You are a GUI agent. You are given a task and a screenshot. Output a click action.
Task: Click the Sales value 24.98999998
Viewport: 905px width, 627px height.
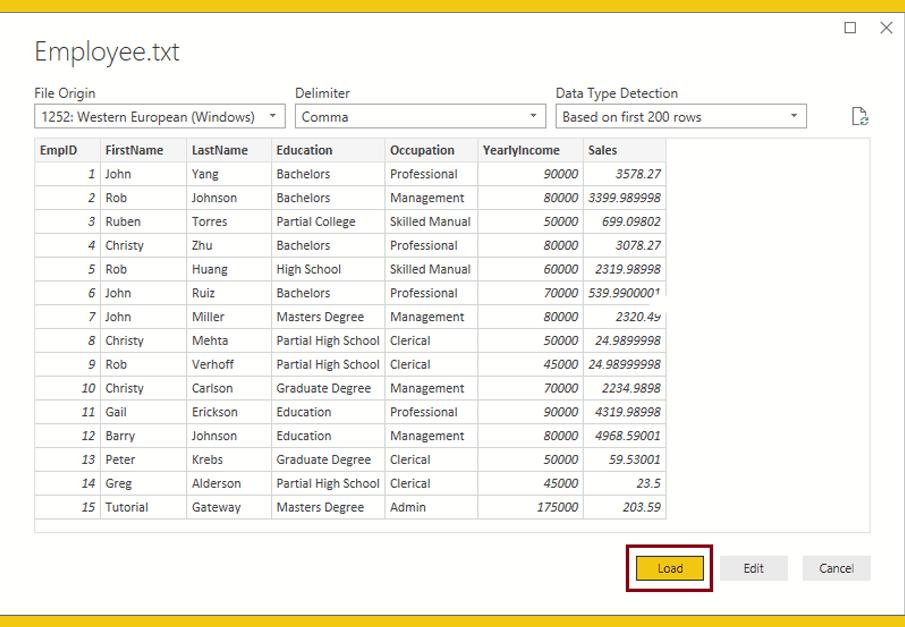[x=624, y=364]
